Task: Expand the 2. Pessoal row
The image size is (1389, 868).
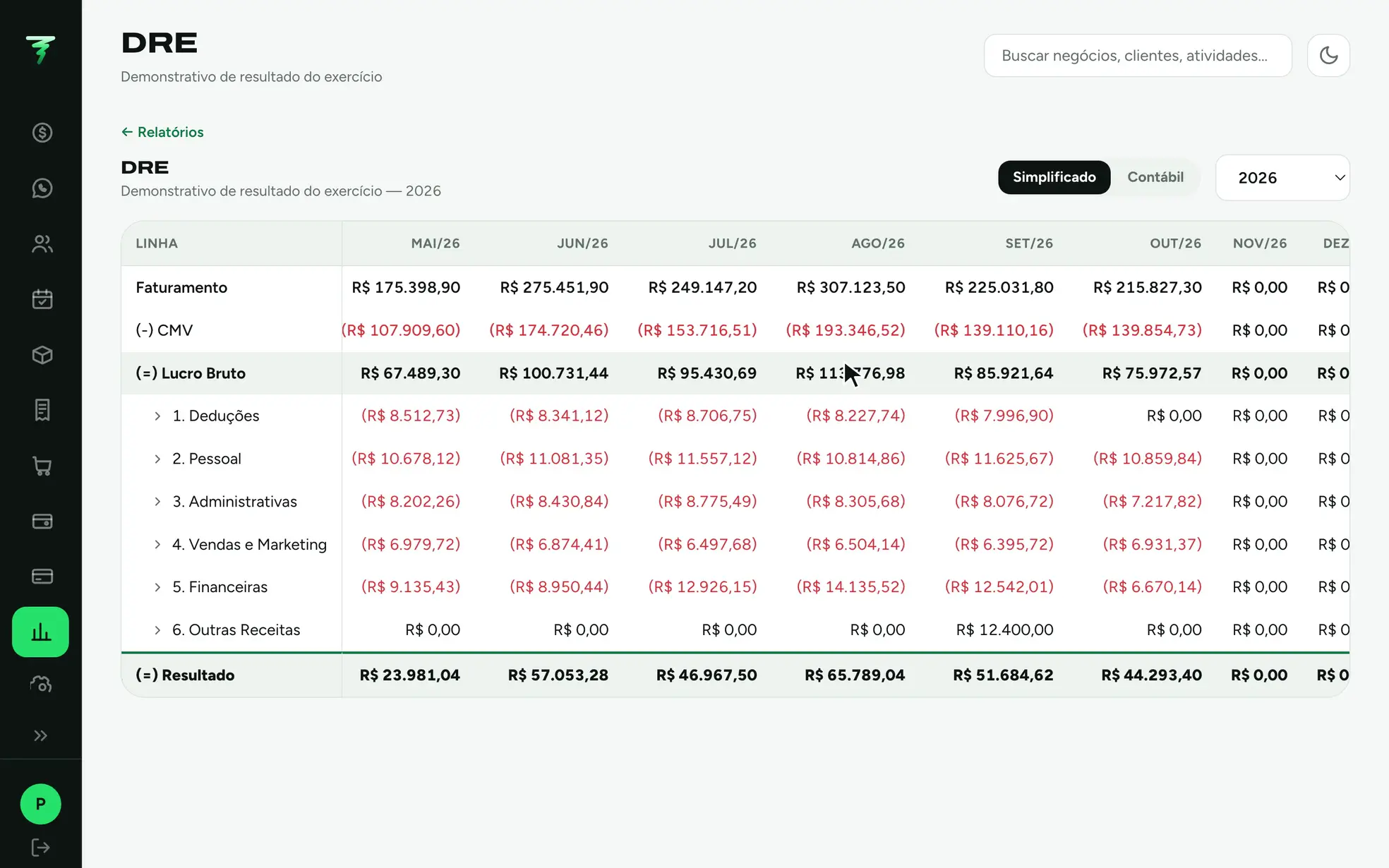Action: pos(157,459)
